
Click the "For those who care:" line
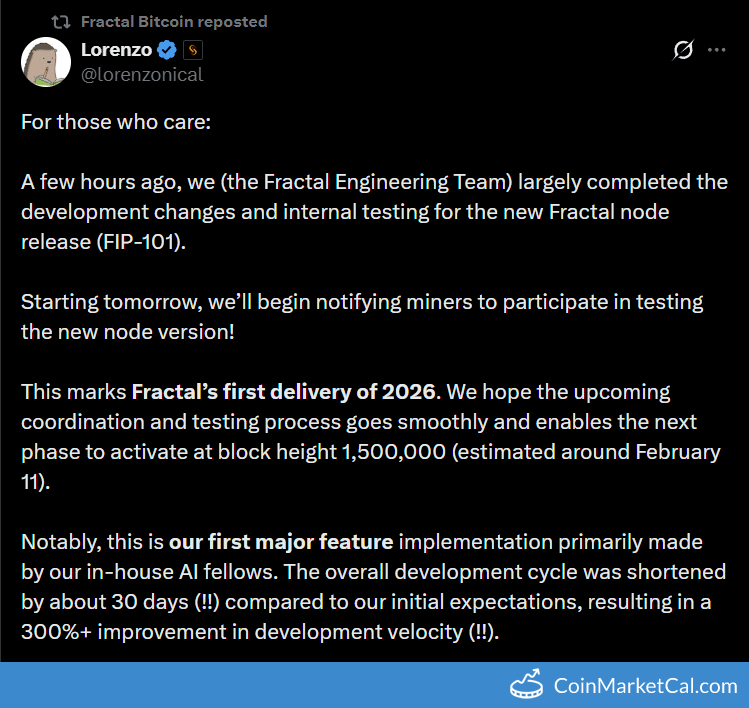(x=116, y=122)
